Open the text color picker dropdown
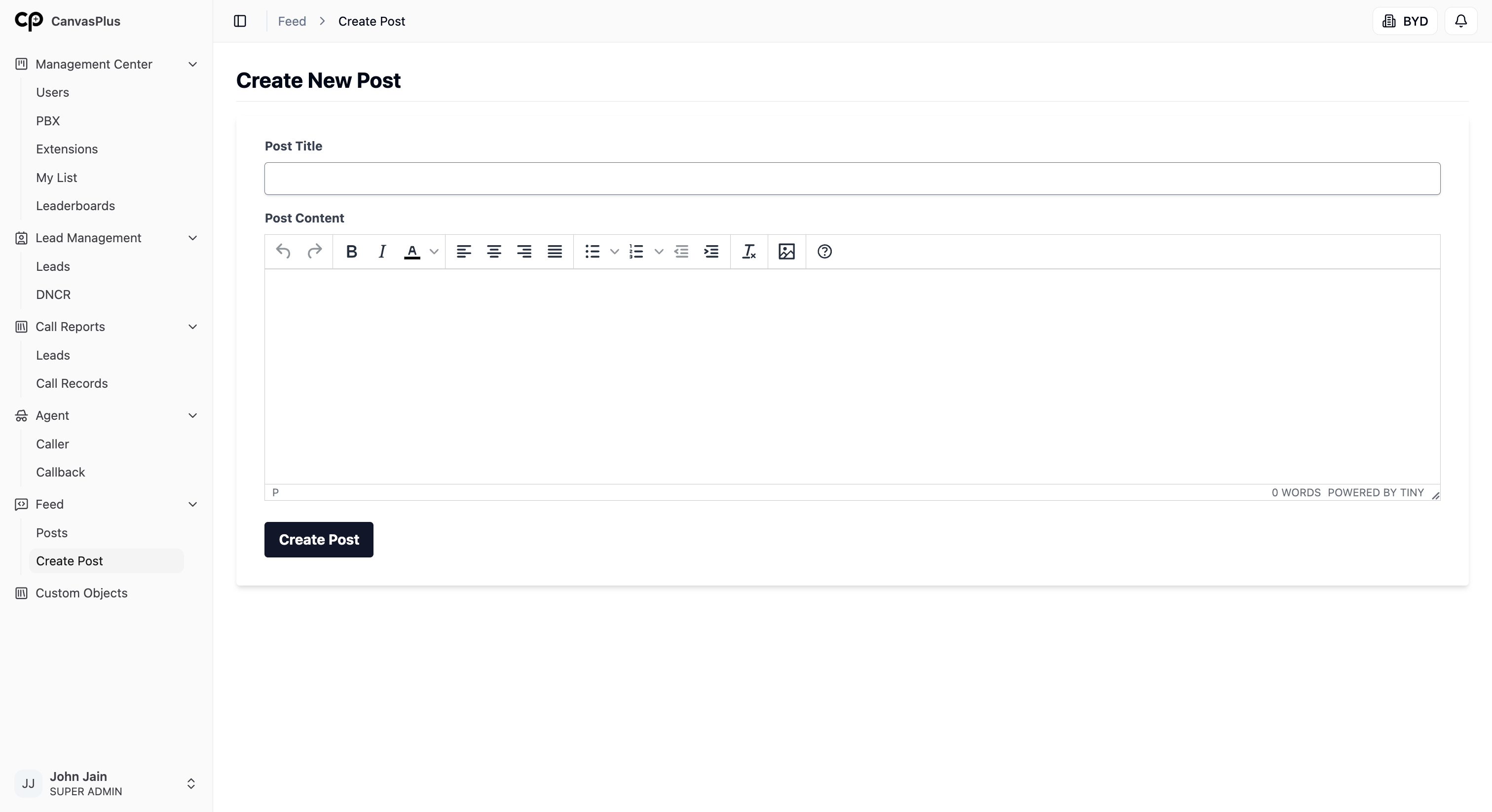 434,252
